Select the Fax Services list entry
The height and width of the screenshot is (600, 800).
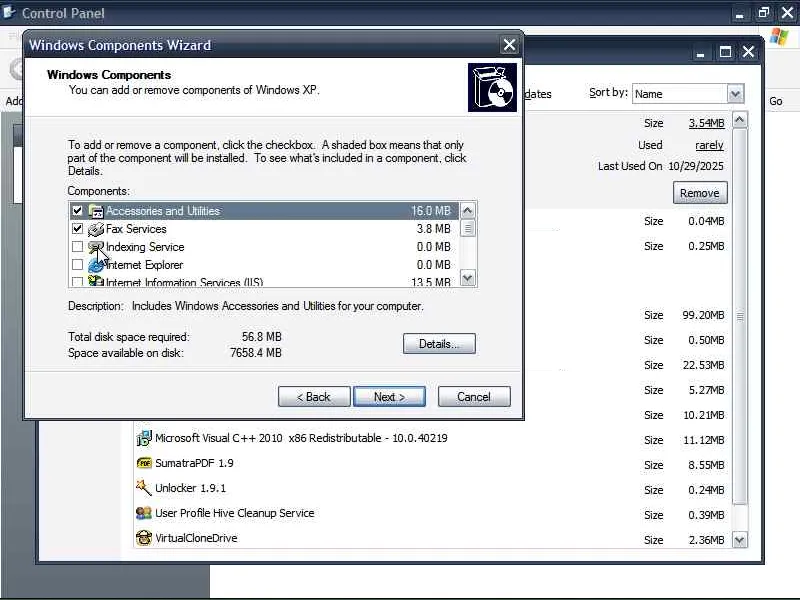click(264, 229)
